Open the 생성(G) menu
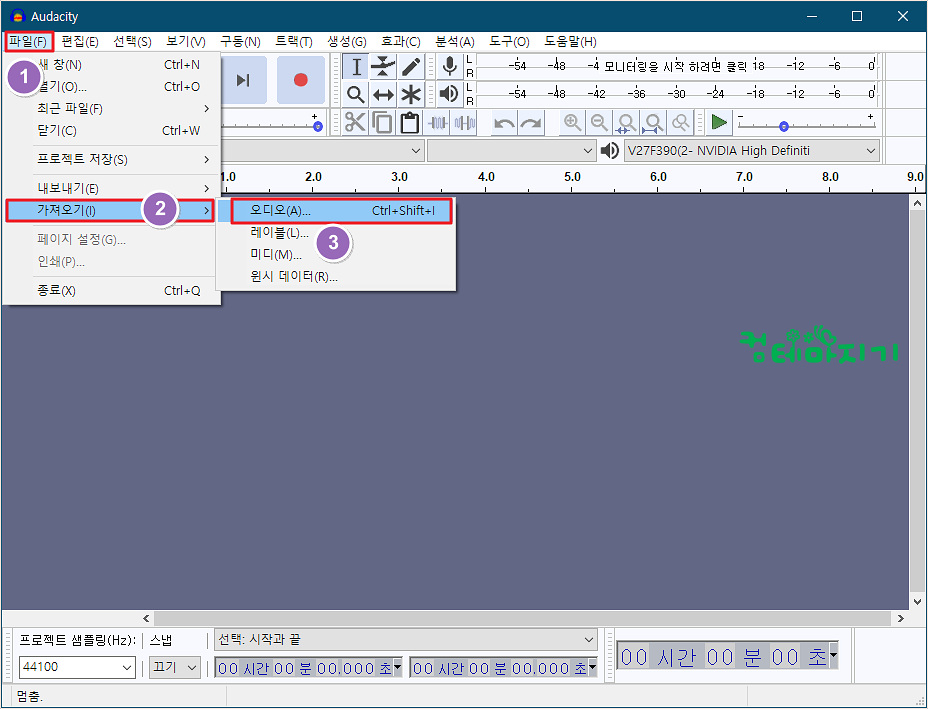 (x=347, y=41)
